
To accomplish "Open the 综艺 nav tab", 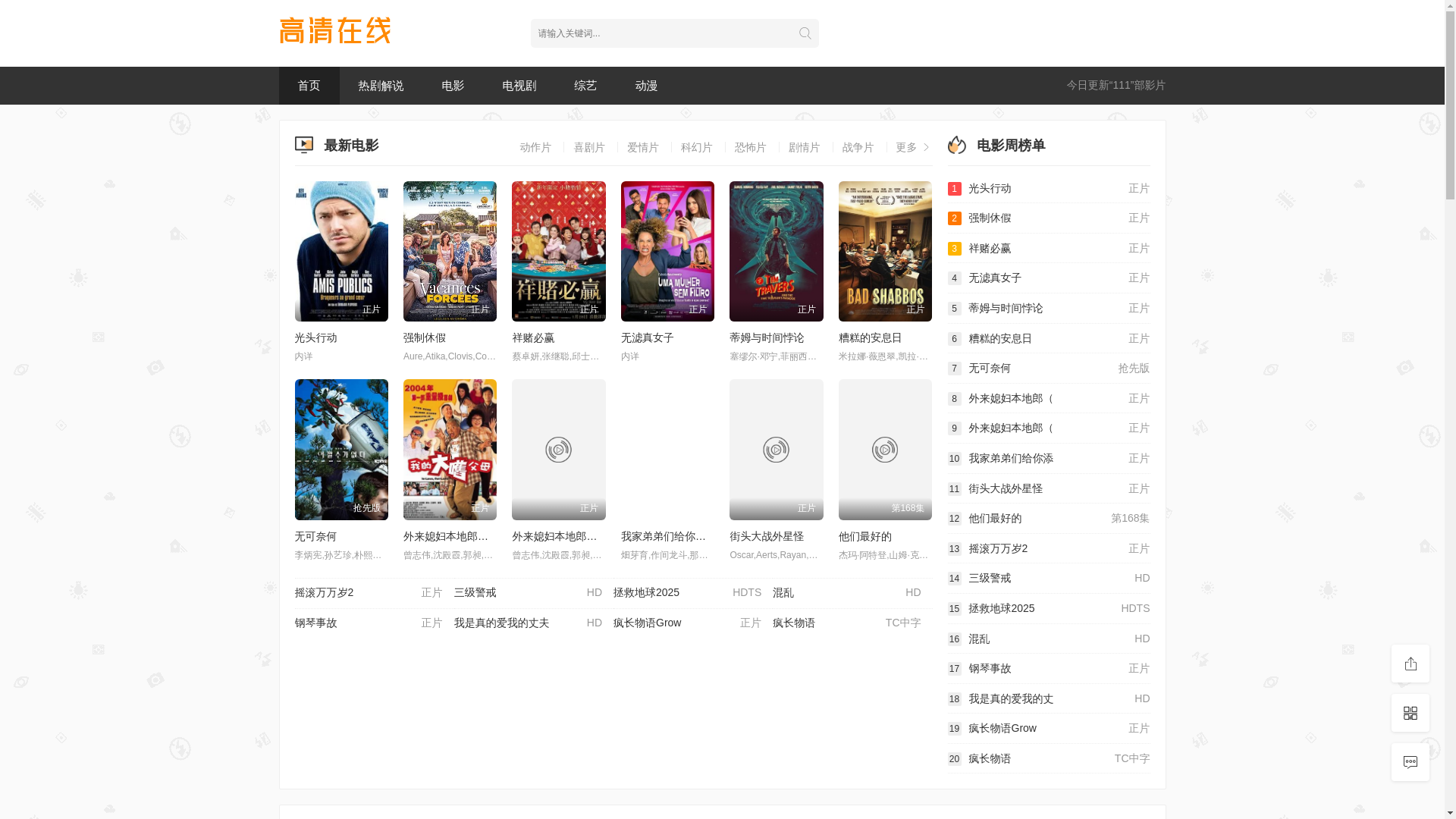I will 585,86.
